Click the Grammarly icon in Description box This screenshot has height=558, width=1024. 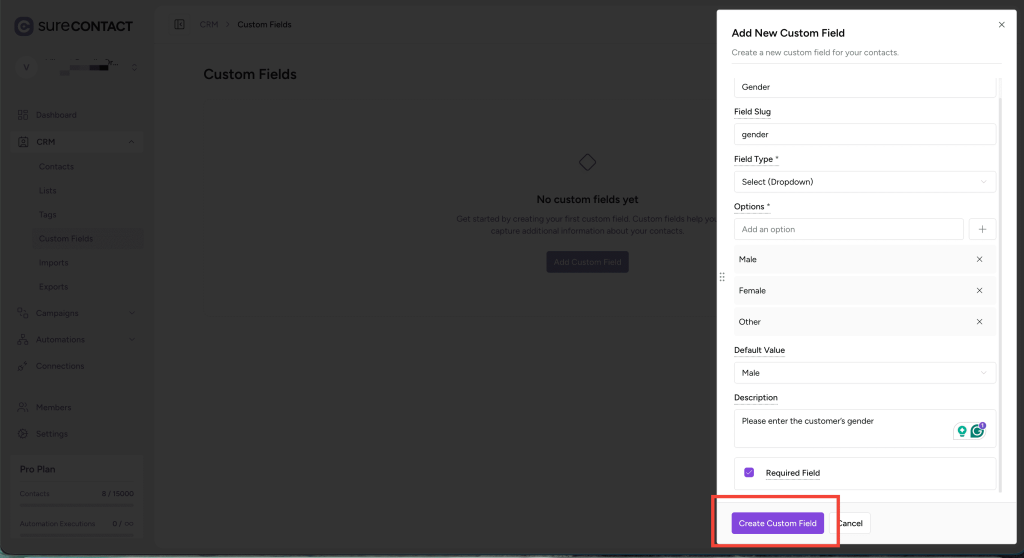(x=977, y=431)
